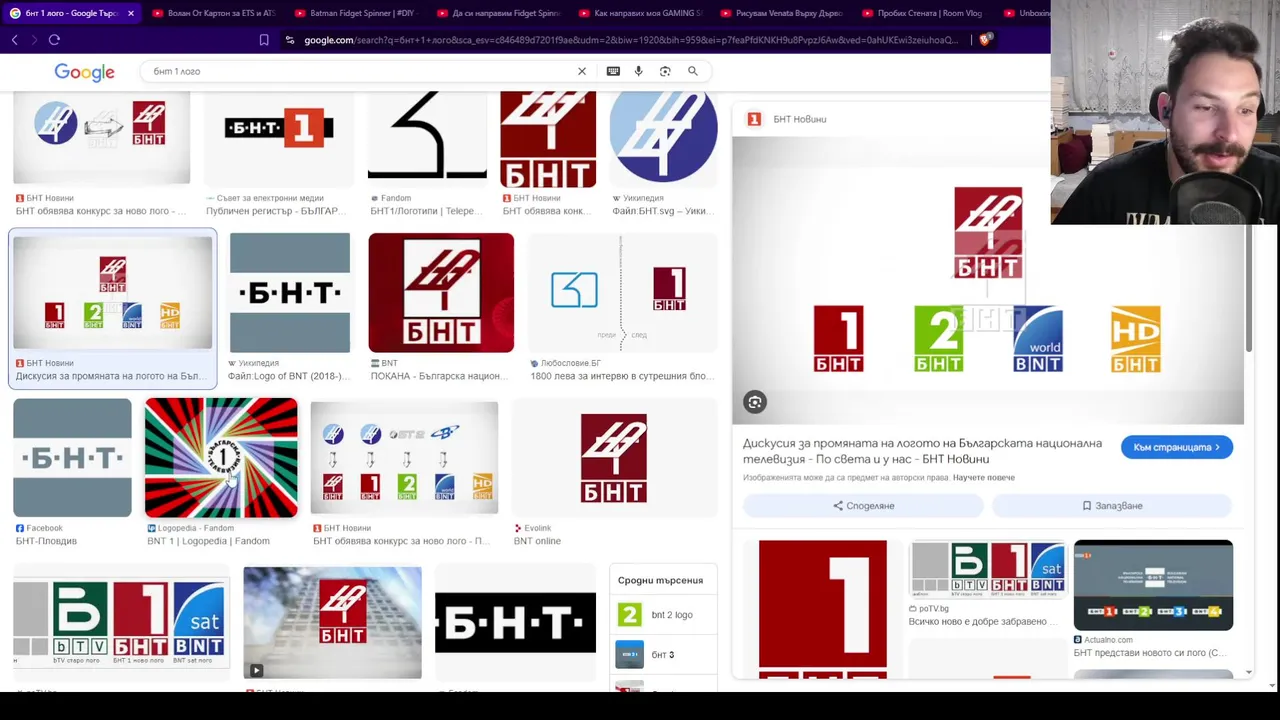Open the black Б·Н·Т text logo thumbnail
The width and height of the screenshot is (1280, 720).
tap(515, 622)
